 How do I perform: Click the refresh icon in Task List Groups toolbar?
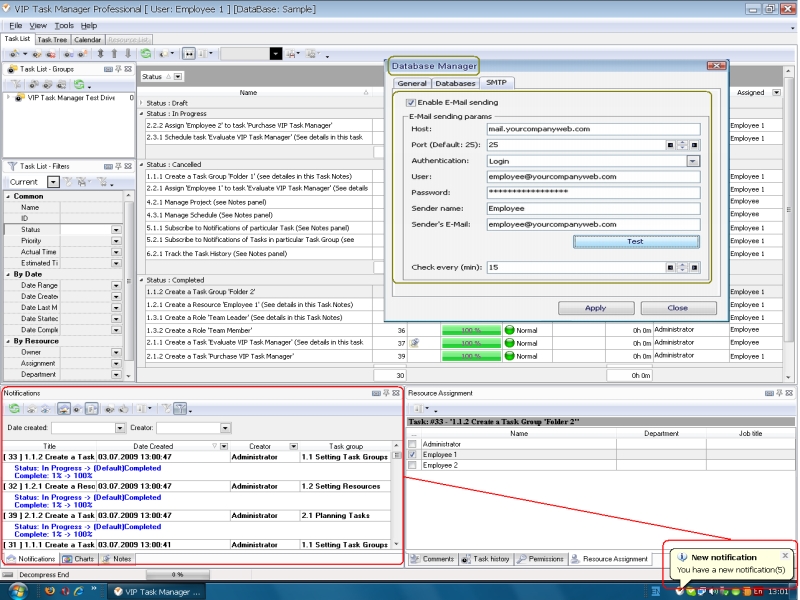tap(78, 85)
